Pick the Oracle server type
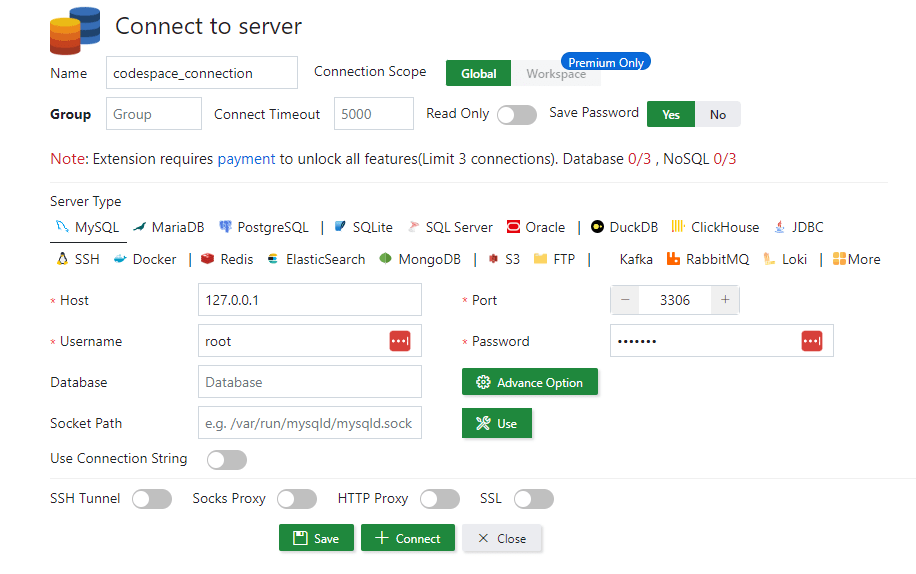916x574 pixels. [536, 227]
